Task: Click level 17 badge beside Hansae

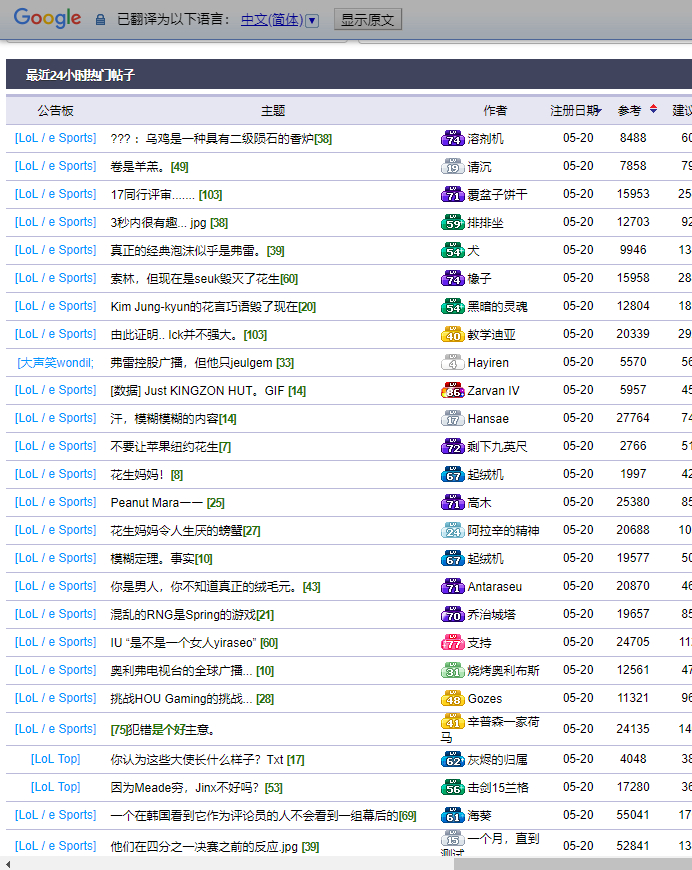Action: (x=452, y=418)
